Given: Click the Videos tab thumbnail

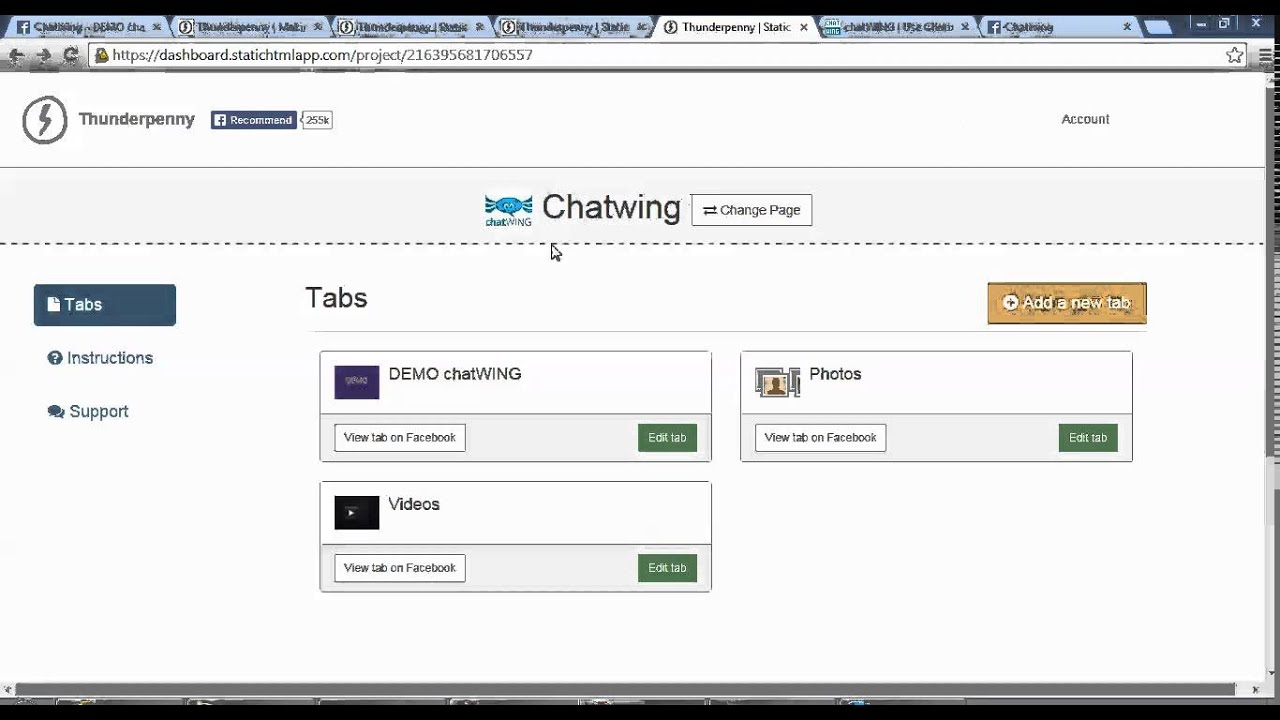Looking at the screenshot, I should 357,512.
